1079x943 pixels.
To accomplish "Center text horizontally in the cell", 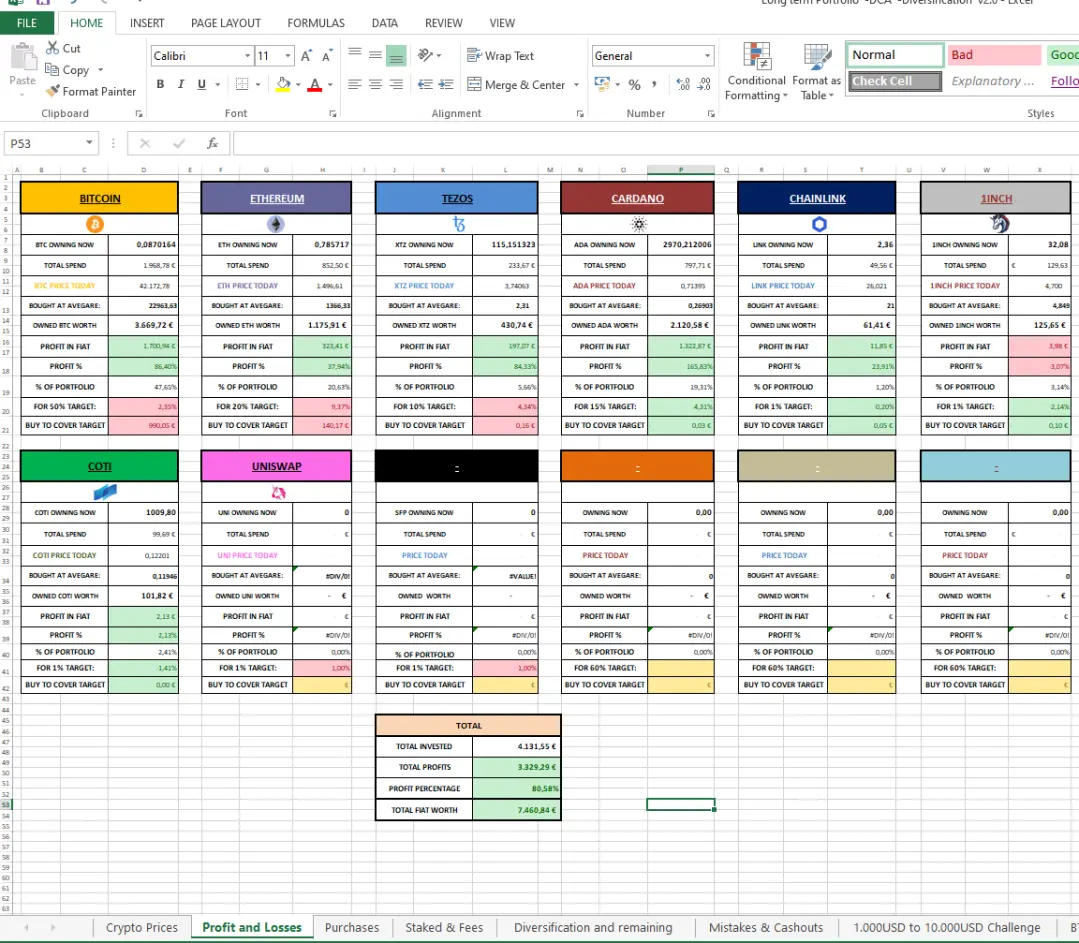I will [375, 84].
